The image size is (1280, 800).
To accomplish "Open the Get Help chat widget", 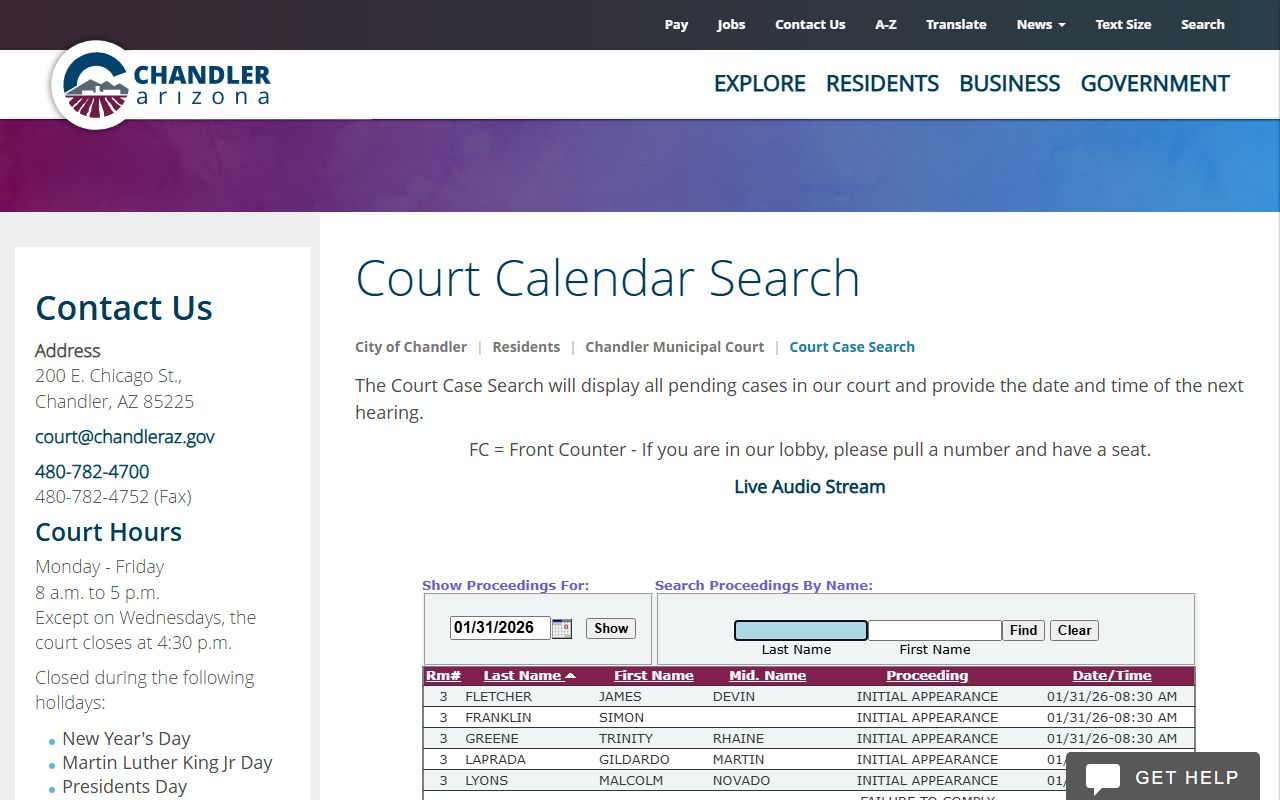I will coord(1162,777).
